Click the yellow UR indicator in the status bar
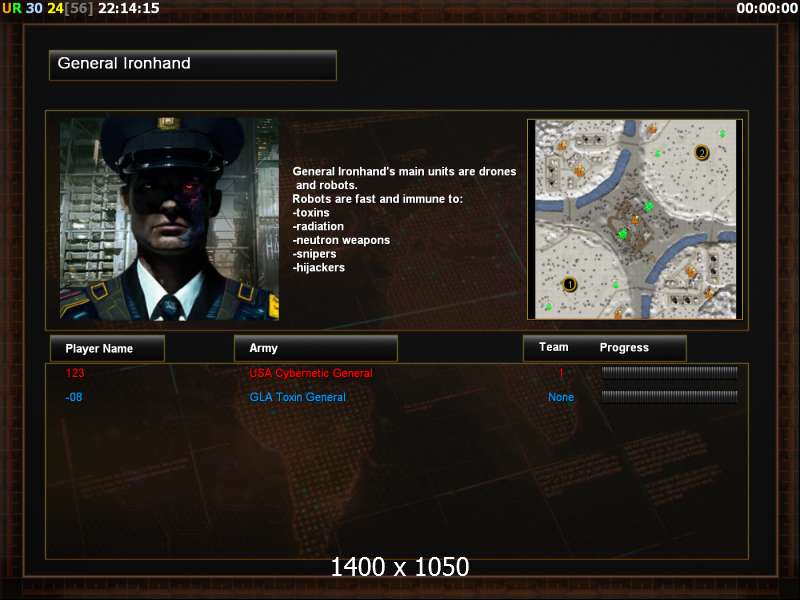Image resolution: width=800 pixels, height=600 pixels. click(12, 8)
